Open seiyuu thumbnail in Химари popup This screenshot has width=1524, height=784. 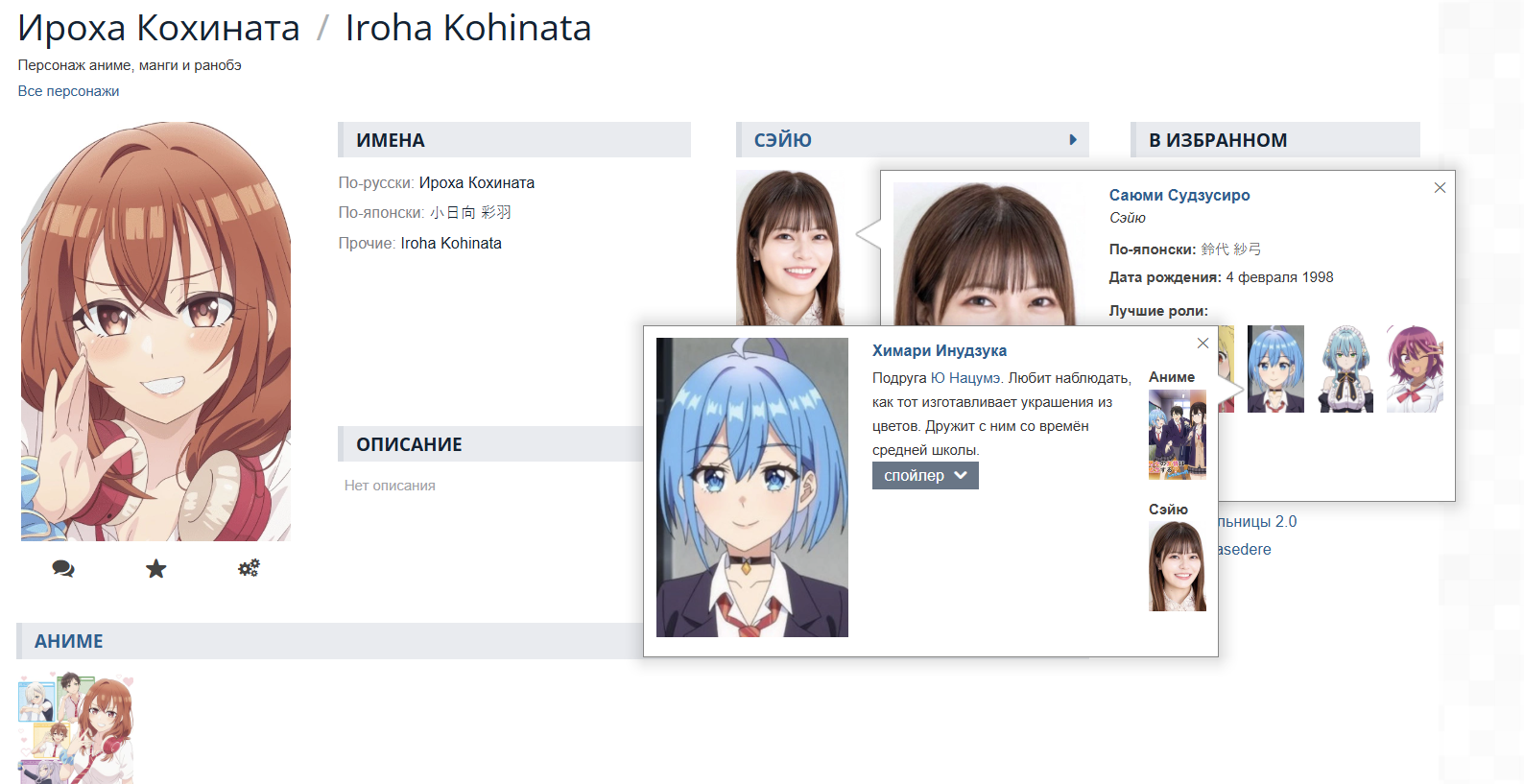click(1178, 566)
